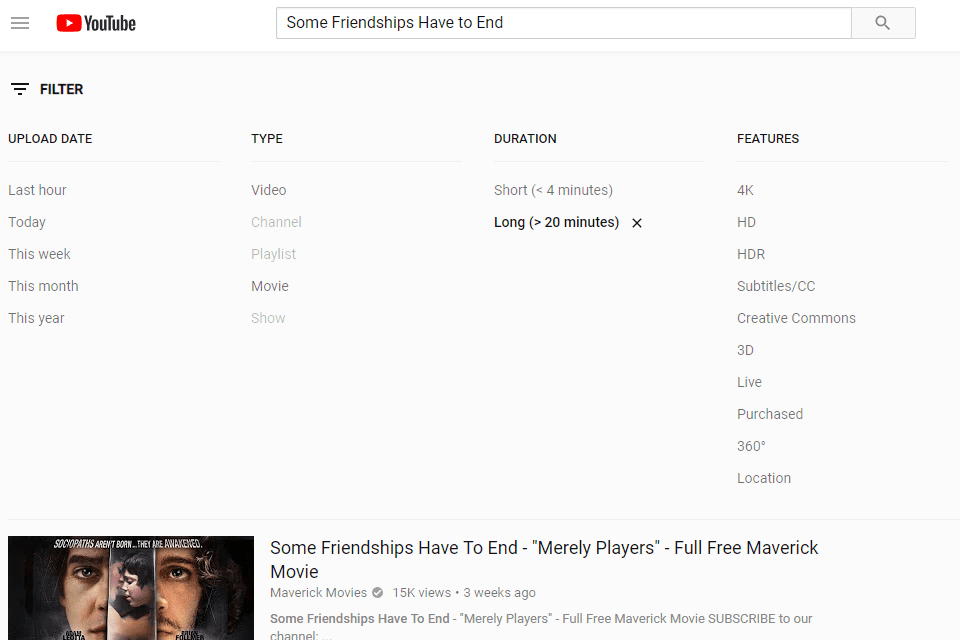
Task: Click inside the search text box
Action: click(563, 23)
